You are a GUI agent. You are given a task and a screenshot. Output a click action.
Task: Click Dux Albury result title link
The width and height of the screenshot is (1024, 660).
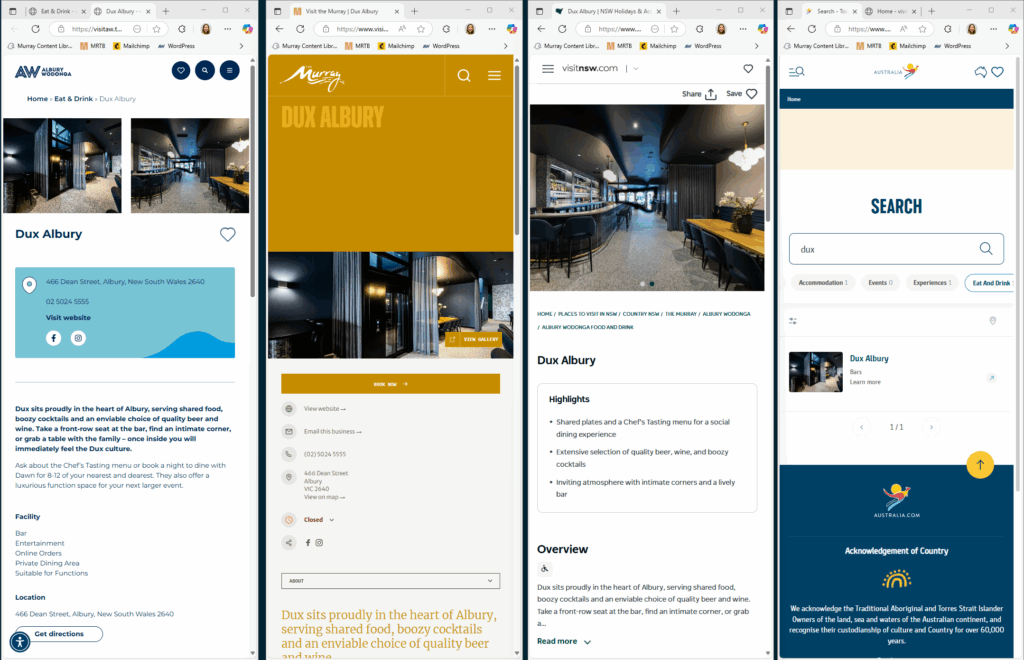869,358
